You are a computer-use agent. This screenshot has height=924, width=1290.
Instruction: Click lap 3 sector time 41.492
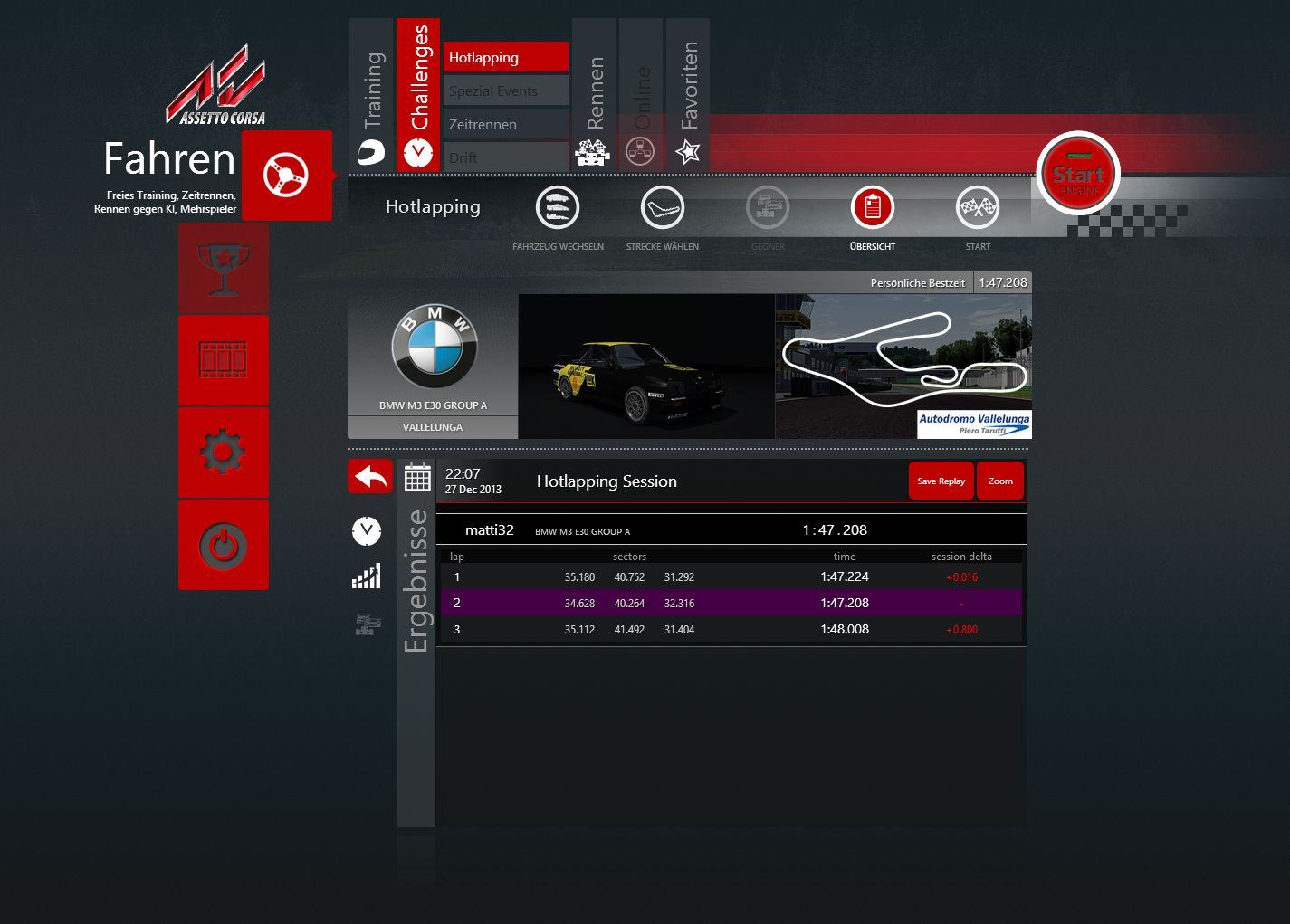click(x=629, y=630)
